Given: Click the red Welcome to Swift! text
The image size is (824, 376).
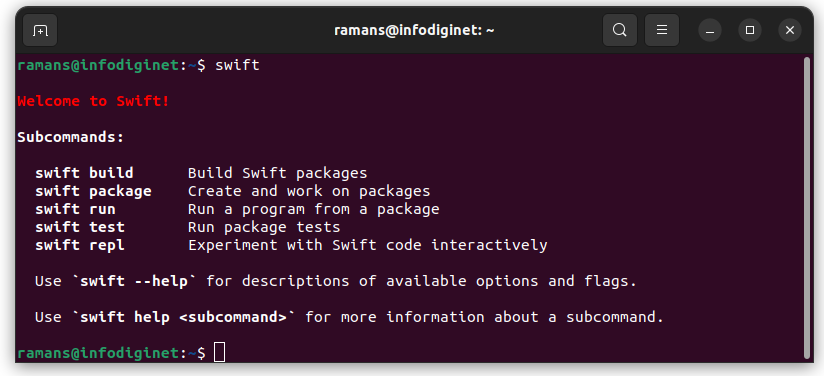Looking at the screenshot, I should point(94,101).
